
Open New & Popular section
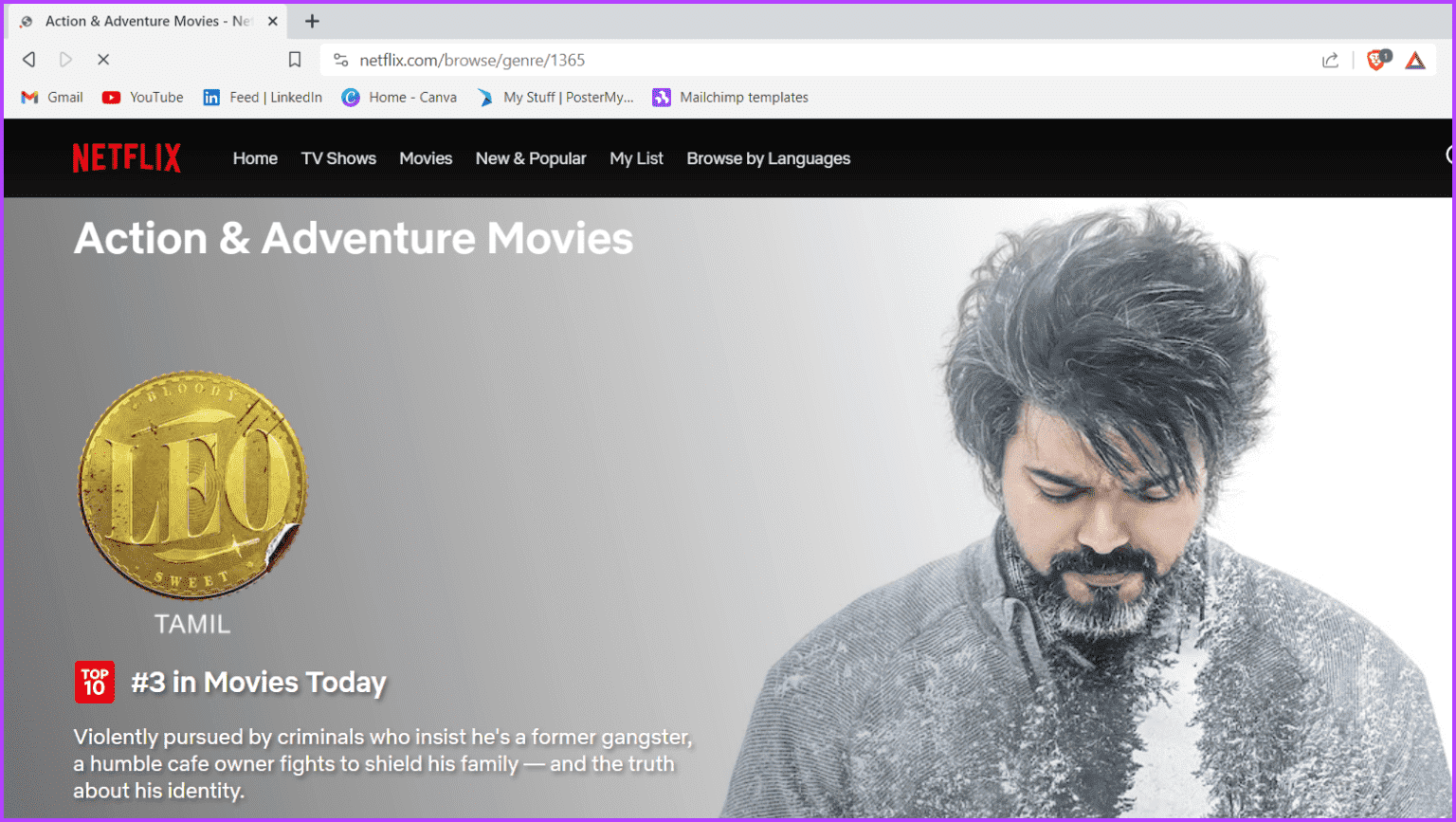pos(531,158)
